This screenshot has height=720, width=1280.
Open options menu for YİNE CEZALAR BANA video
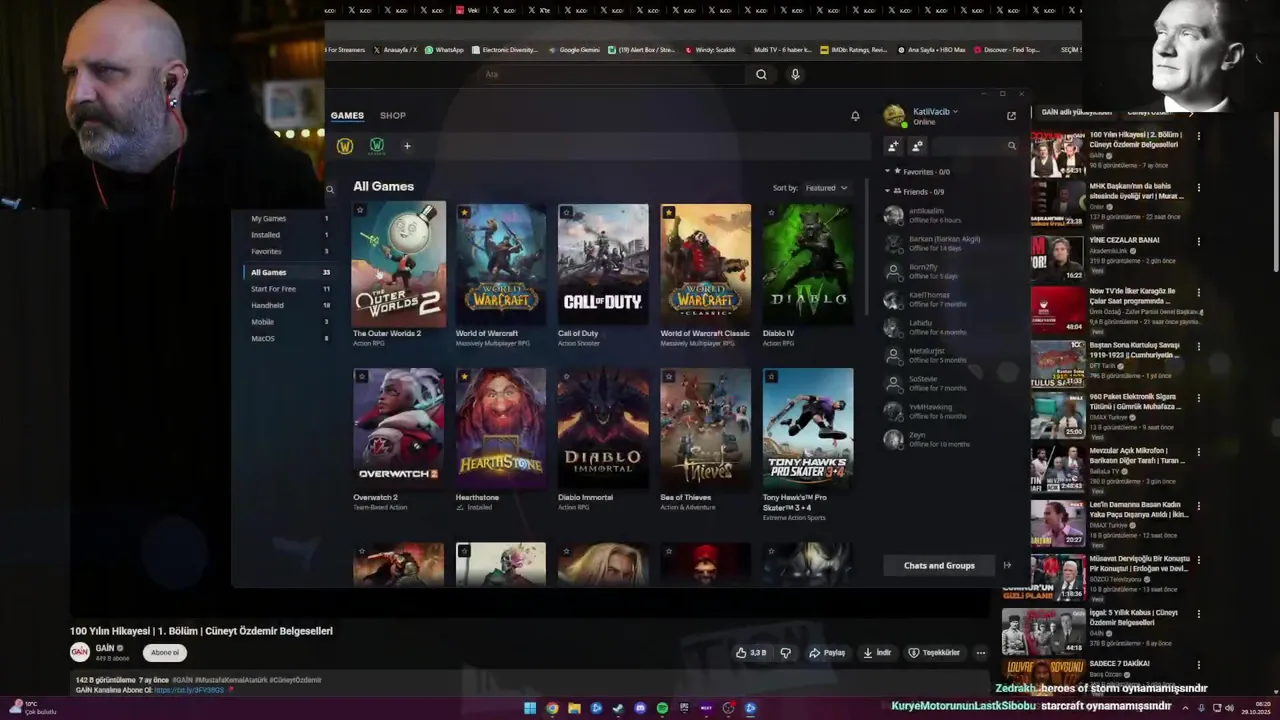click(x=1198, y=241)
